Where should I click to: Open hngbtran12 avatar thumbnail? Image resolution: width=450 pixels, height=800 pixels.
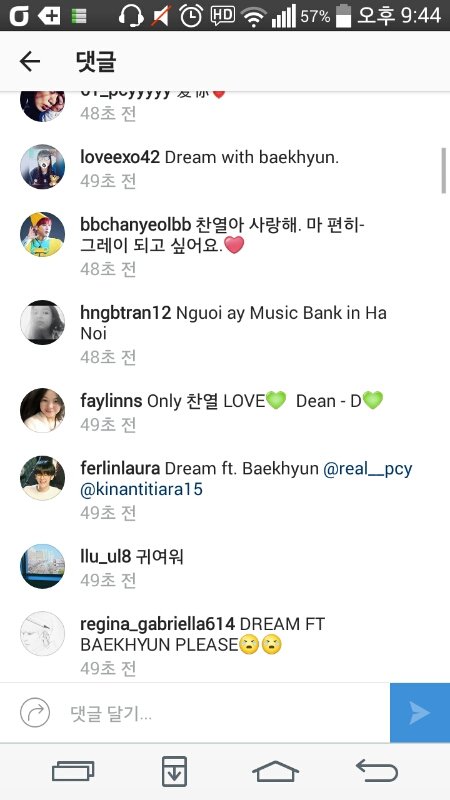(42, 322)
